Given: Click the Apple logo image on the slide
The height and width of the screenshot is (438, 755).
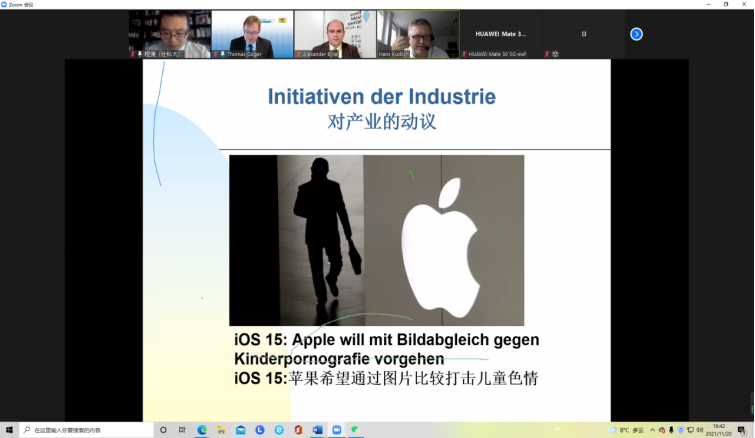Looking at the screenshot, I should [x=441, y=248].
